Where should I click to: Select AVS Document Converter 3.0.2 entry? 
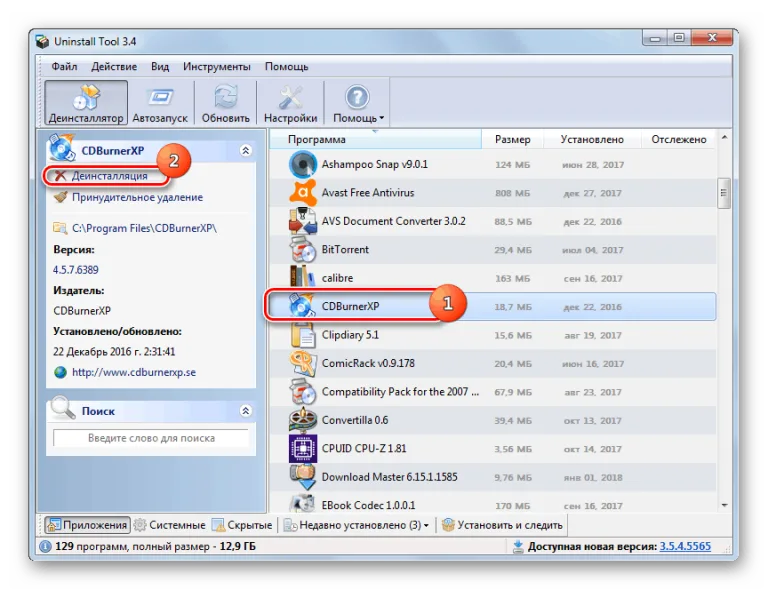pos(492,221)
